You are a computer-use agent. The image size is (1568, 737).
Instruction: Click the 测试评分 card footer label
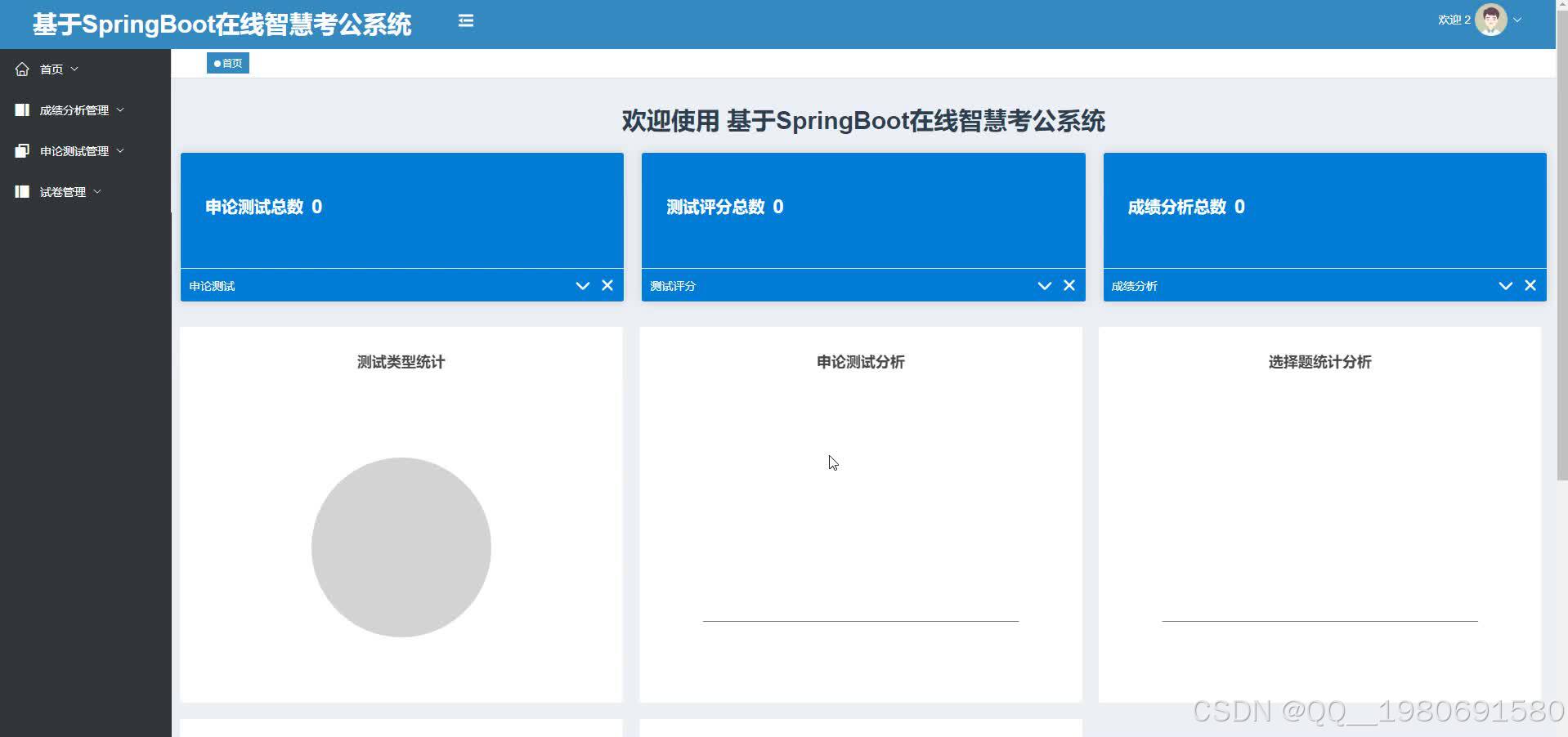point(673,286)
